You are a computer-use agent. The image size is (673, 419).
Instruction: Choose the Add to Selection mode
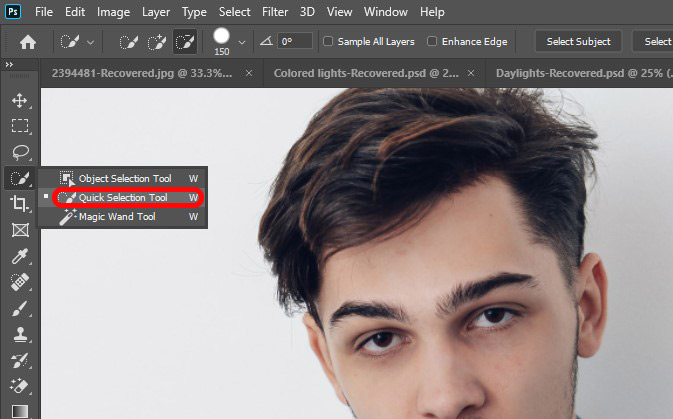[157, 42]
